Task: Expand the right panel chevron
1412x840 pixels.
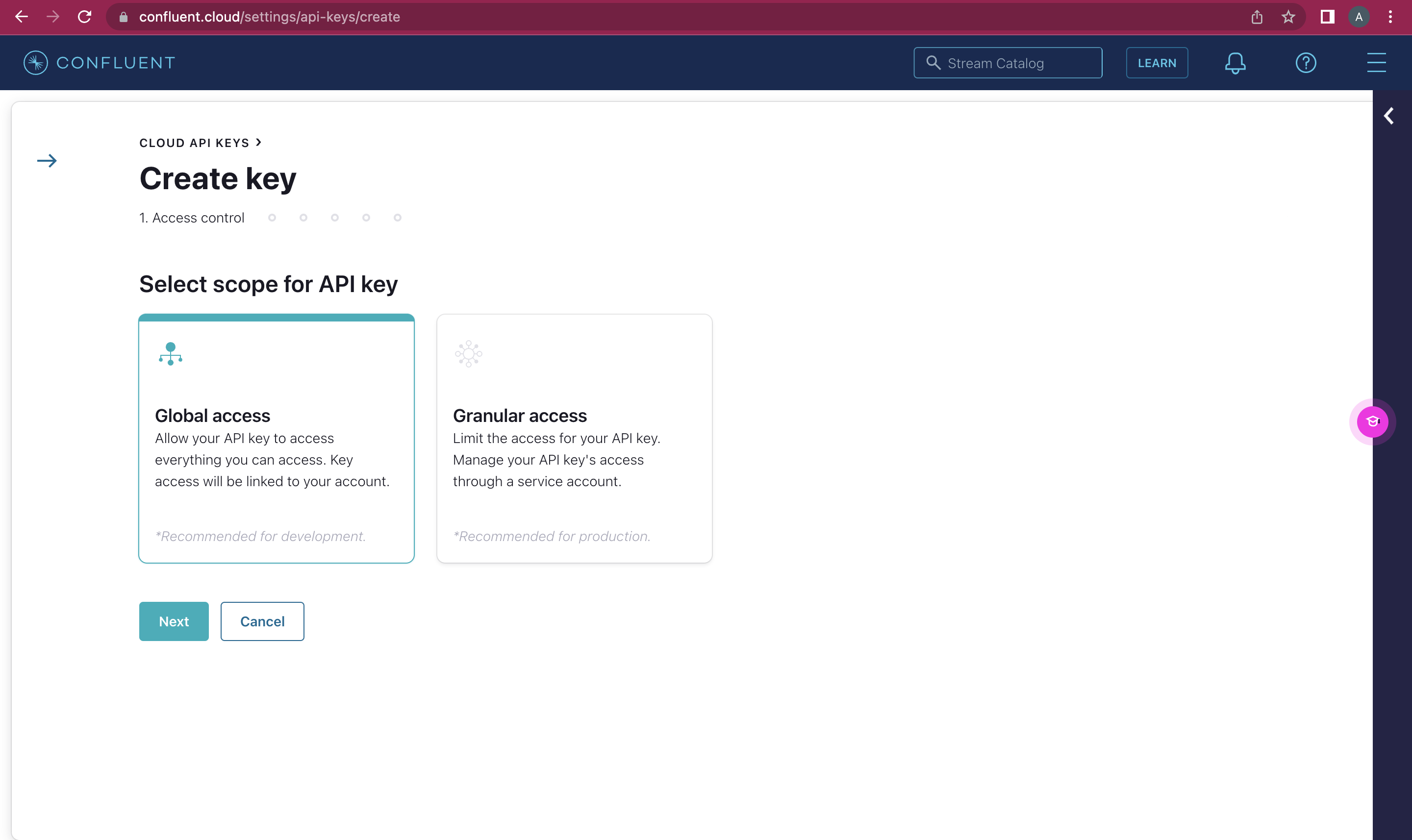Action: (1389, 116)
